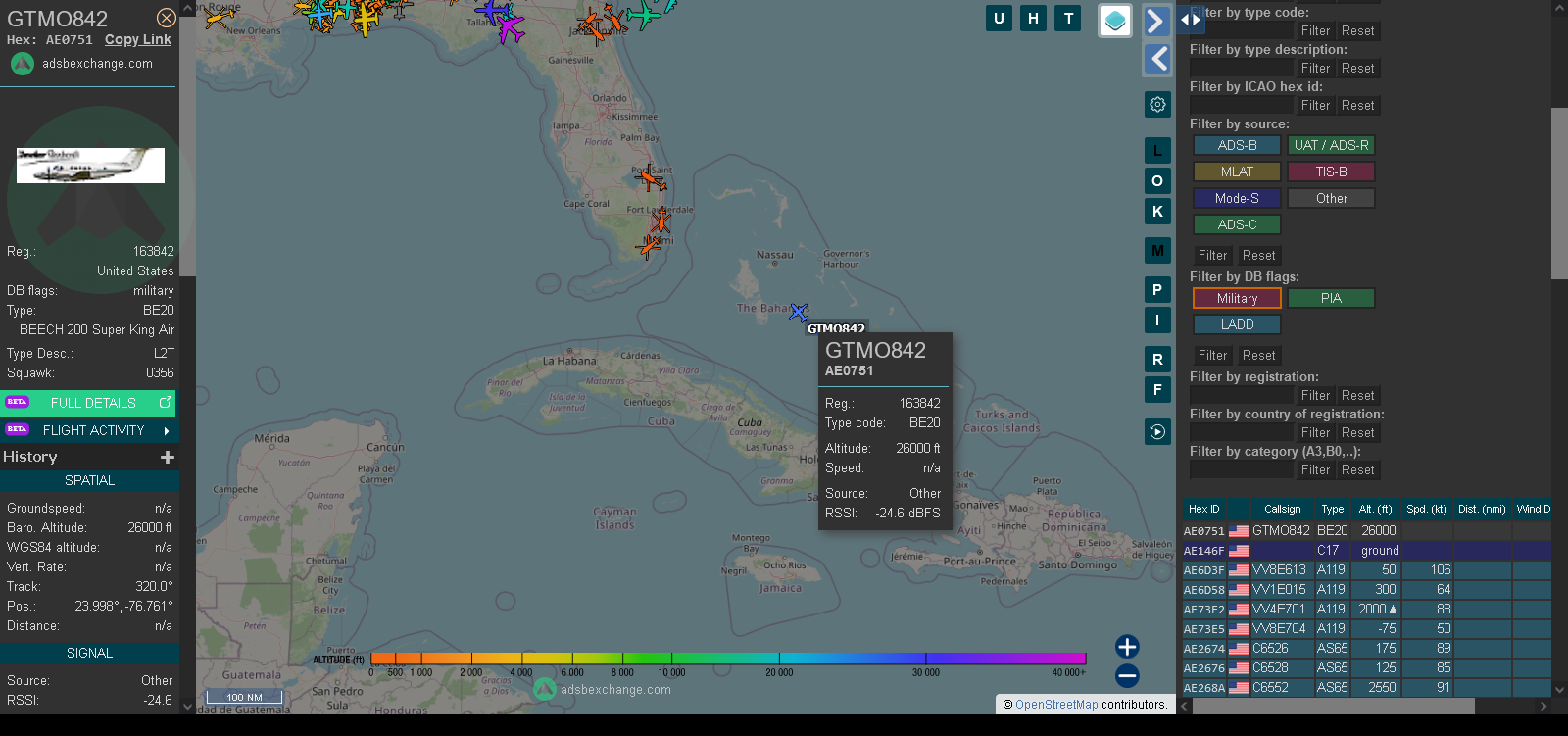The width and height of the screenshot is (1568, 736).
Task: Click the altitude color legend bar
Action: [728, 659]
